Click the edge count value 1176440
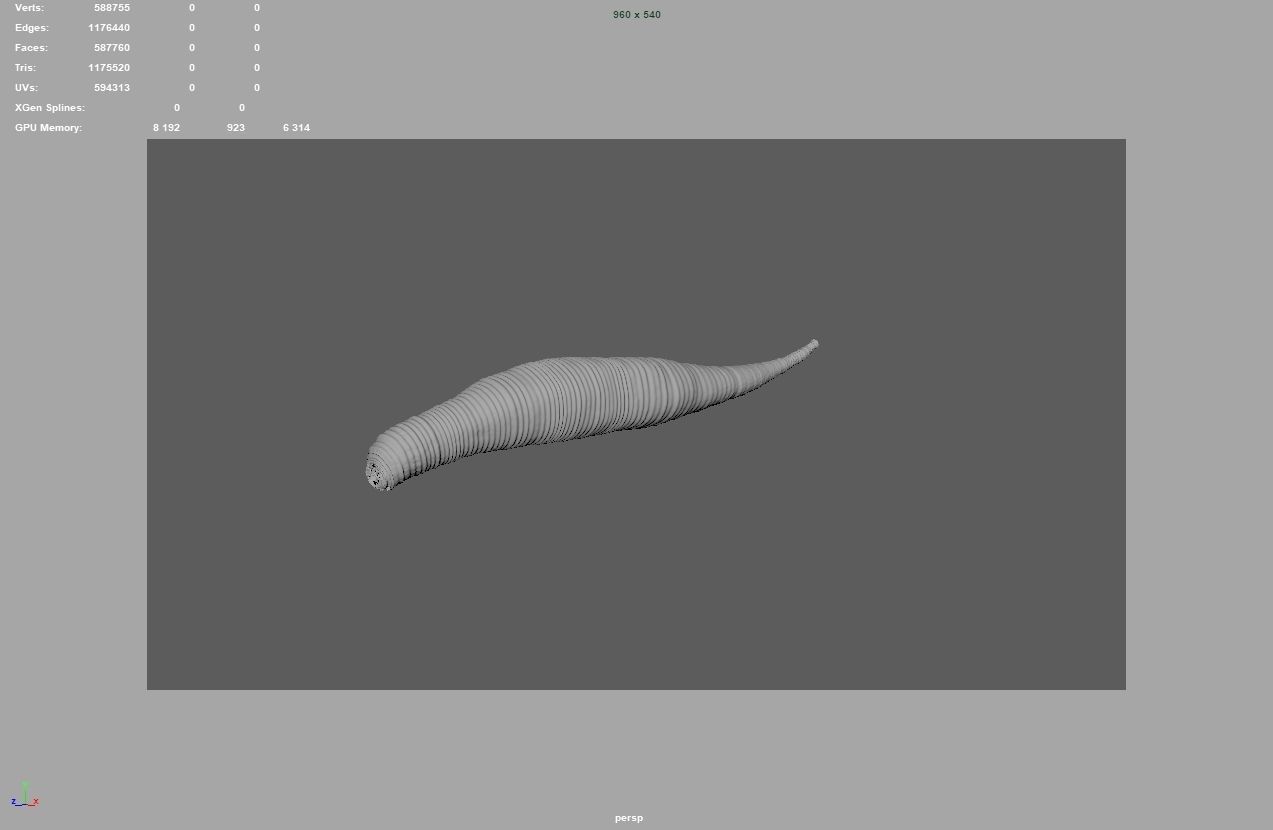The image size is (1273, 830). [109, 28]
